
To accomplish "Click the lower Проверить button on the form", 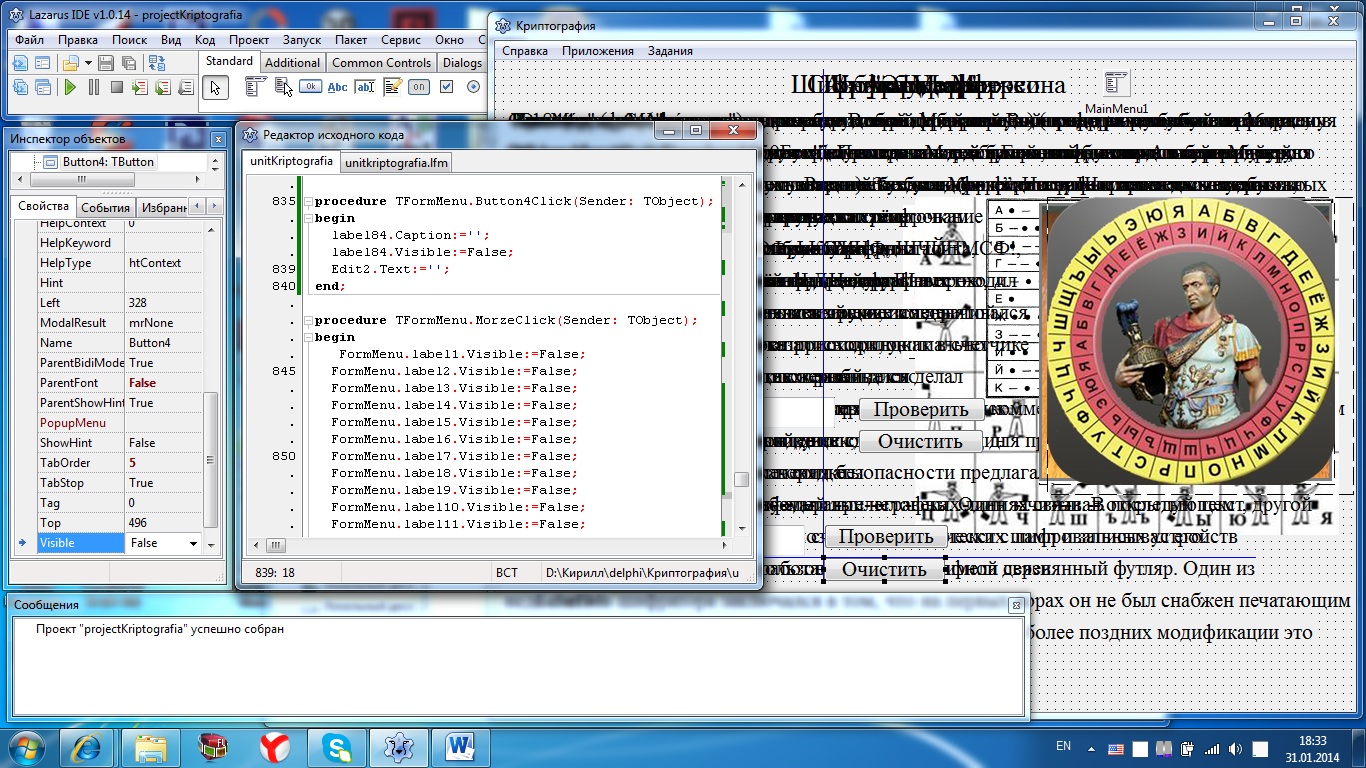I will (885, 537).
